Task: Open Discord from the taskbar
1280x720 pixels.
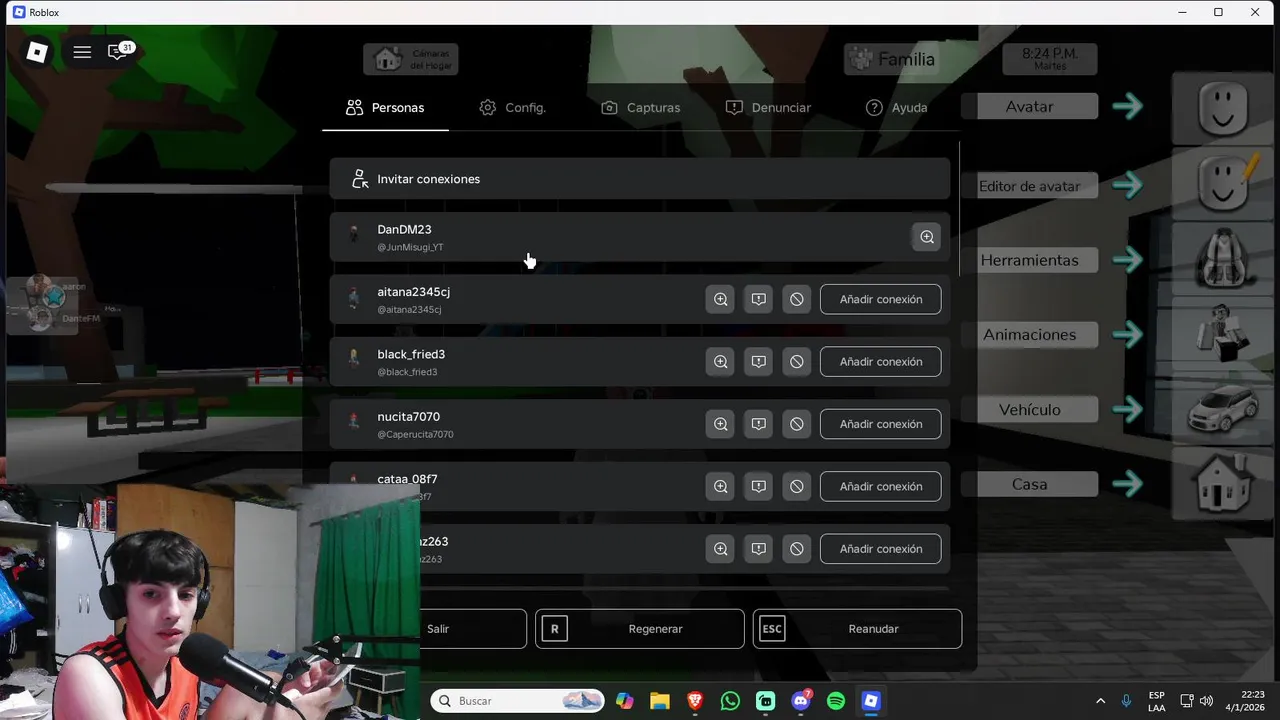Action: pyautogui.click(x=801, y=701)
